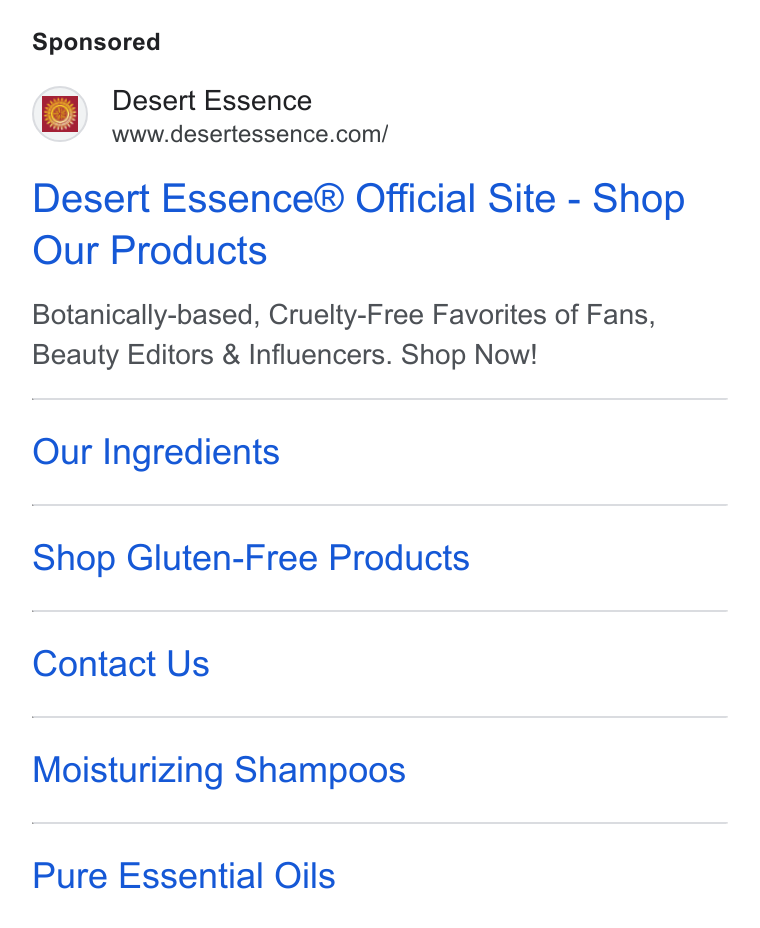
Task: Click the 'Shop Now!' text in description
Action: pyautogui.click(x=469, y=355)
